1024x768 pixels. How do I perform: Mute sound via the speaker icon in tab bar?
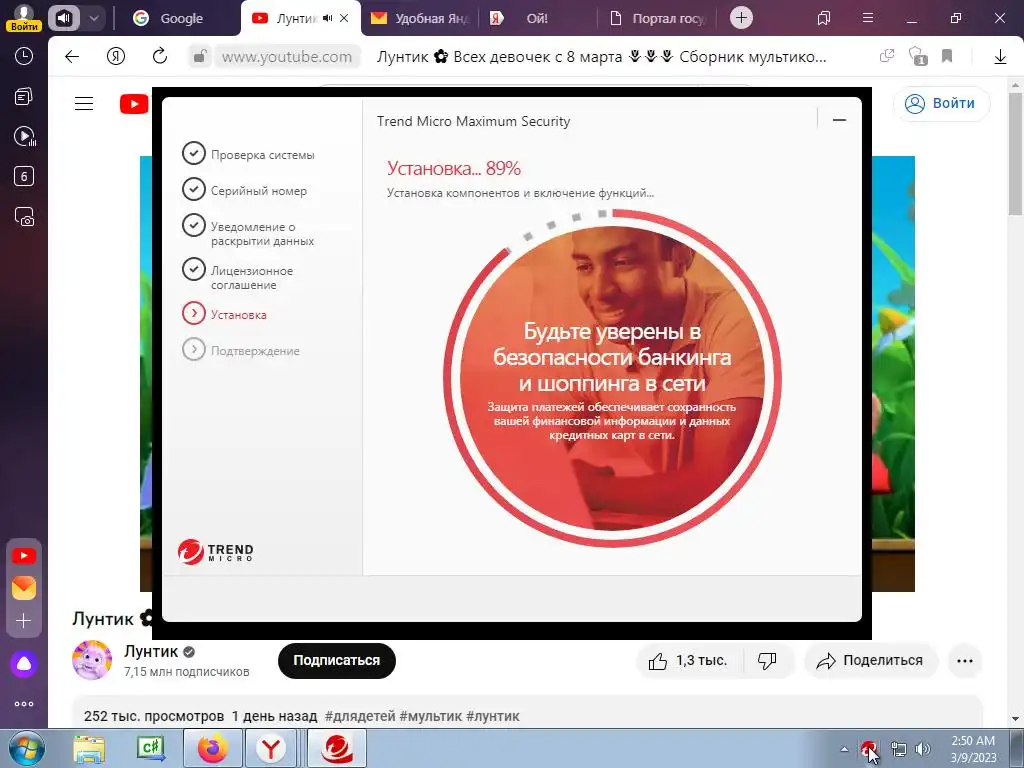[x=63, y=18]
